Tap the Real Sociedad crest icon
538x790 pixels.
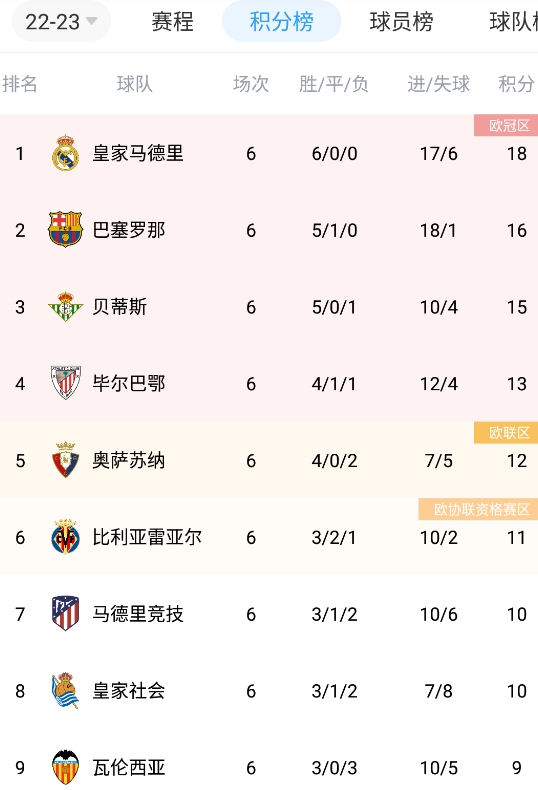point(65,690)
